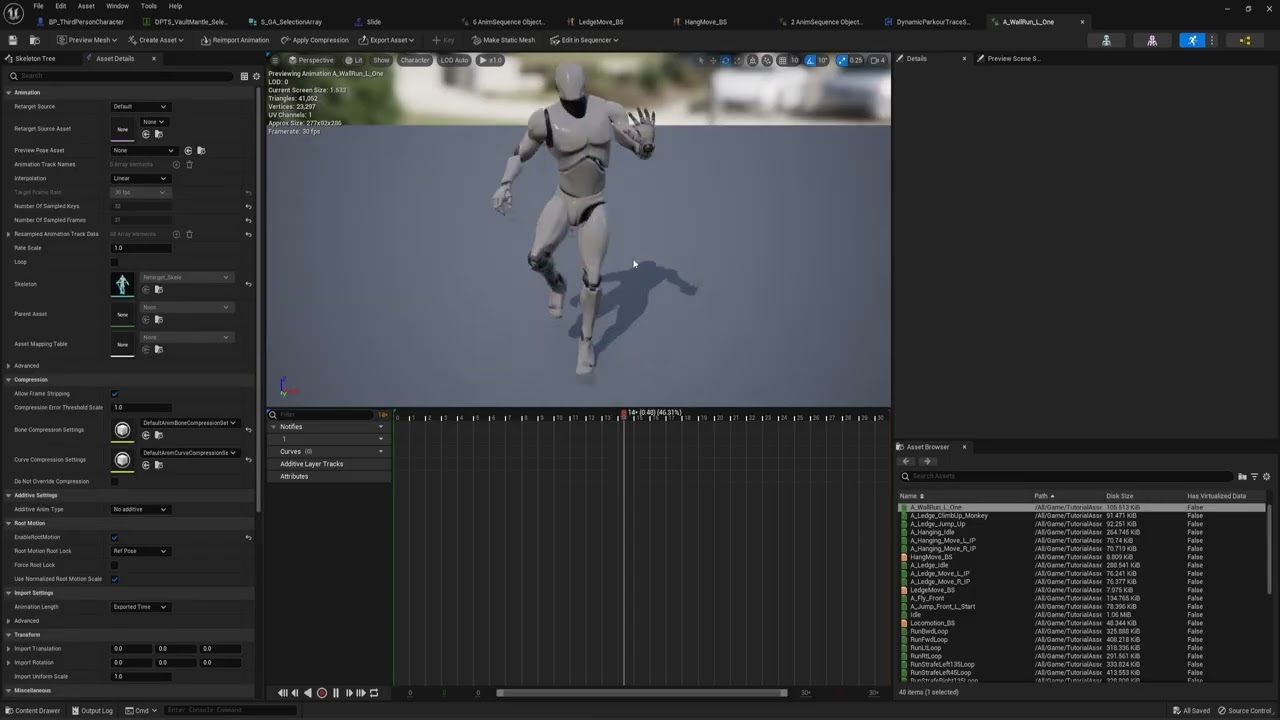Screen dimensions: 1280x720
Task: Toggle loop playback in timeline controls
Action: coord(374,693)
